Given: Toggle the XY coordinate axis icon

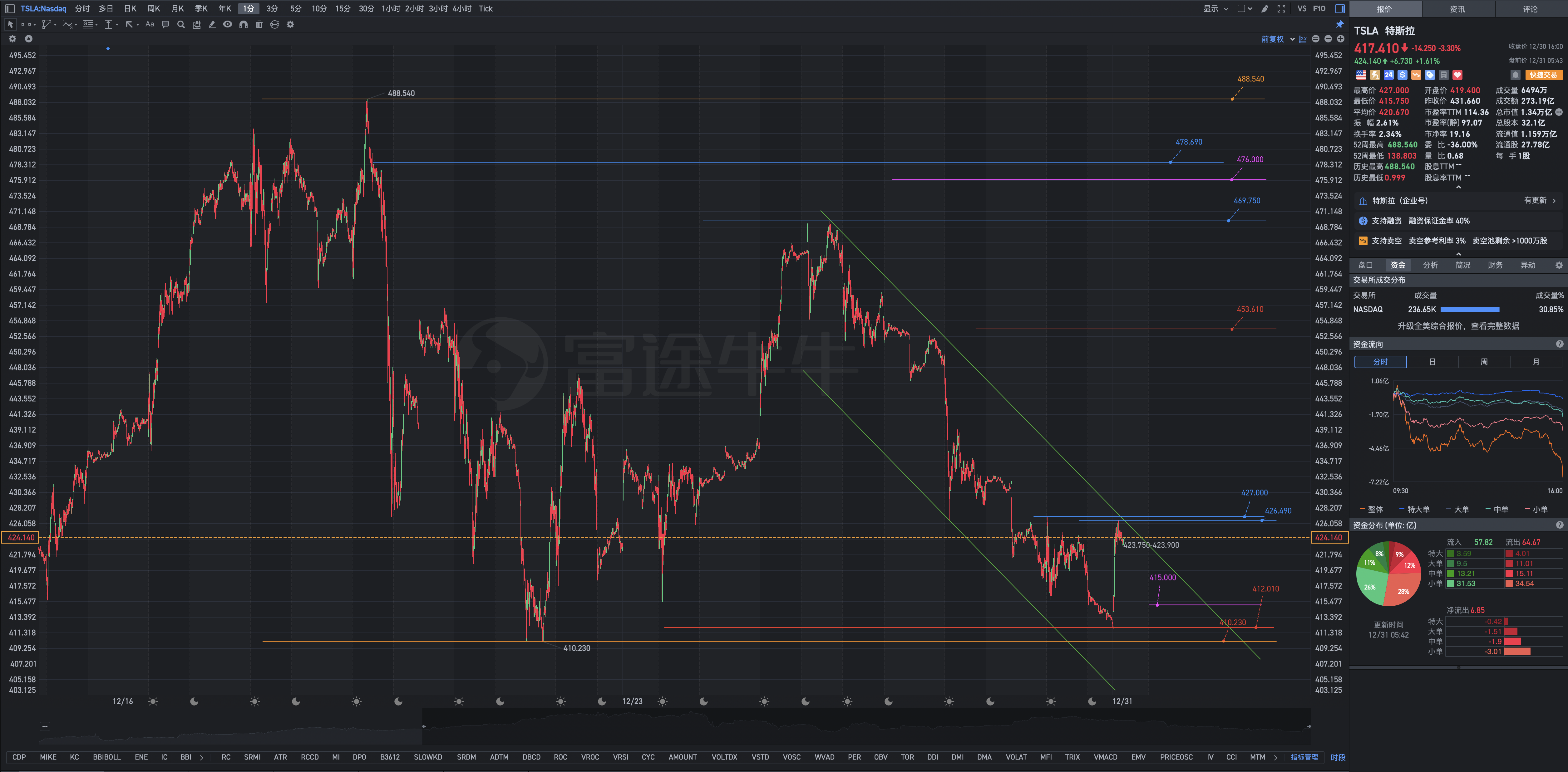Looking at the screenshot, I should (x=1303, y=39).
